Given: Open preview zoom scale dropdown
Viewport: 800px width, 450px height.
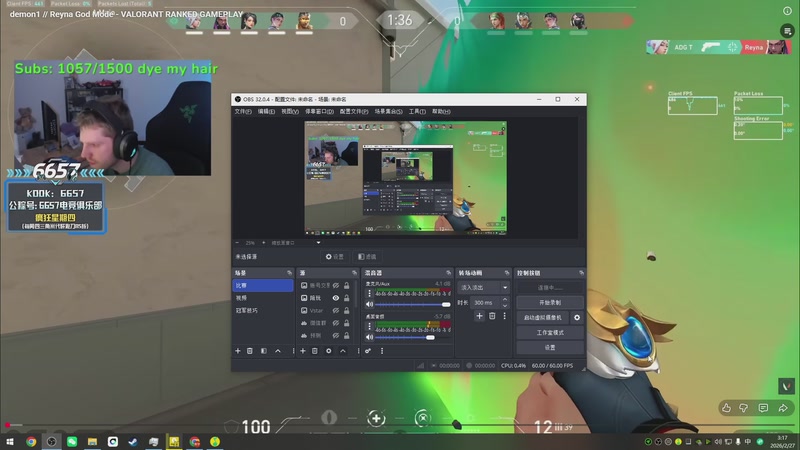Looking at the screenshot, I should (x=318, y=243).
